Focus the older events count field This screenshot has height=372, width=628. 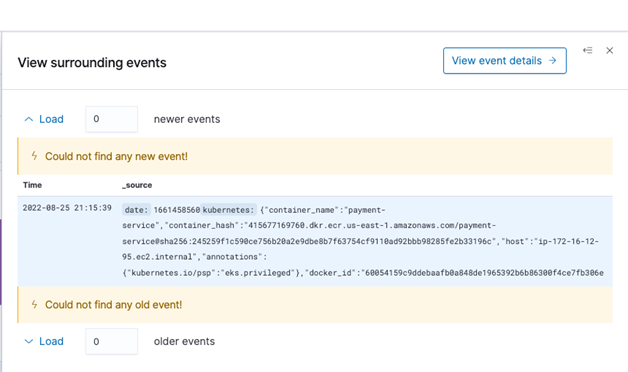pos(111,342)
